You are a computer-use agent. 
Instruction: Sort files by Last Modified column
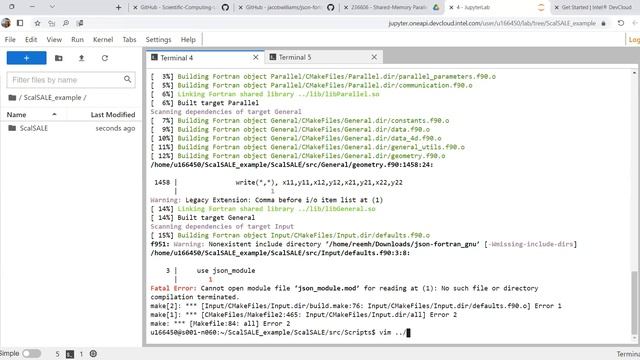(x=113, y=115)
